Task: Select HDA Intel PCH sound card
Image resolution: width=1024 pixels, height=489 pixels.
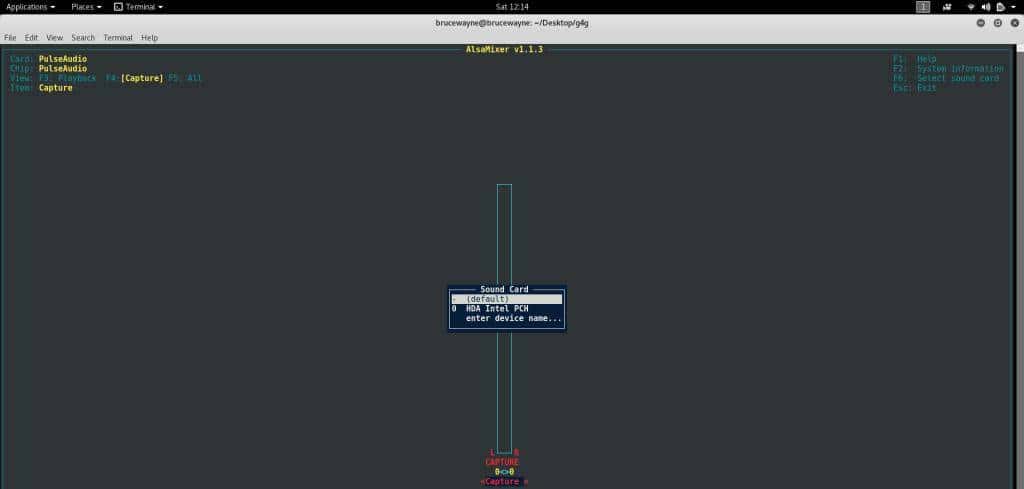Action: (x=506, y=309)
